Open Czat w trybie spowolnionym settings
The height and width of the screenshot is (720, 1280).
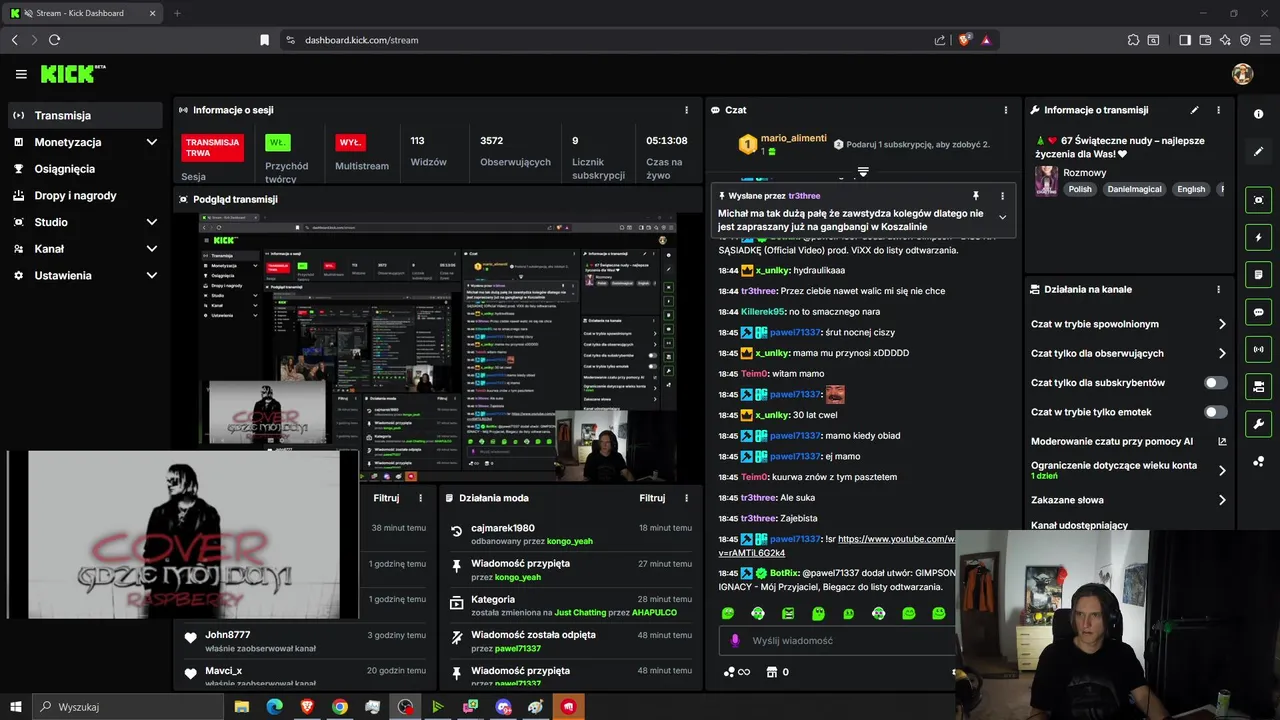point(1128,324)
